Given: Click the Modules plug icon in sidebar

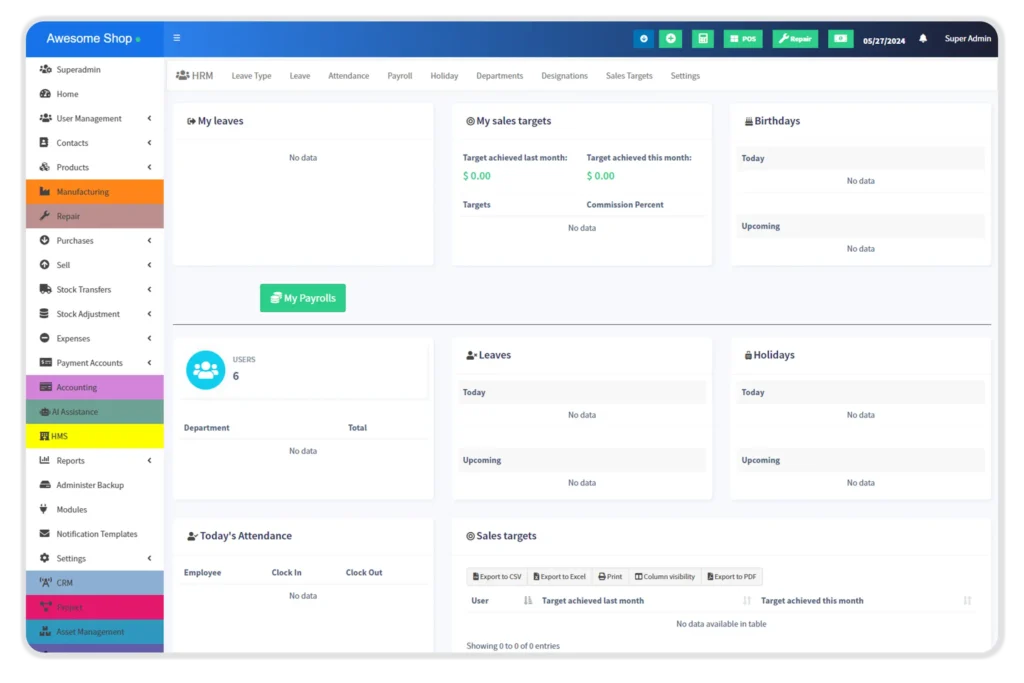Looking at the screenshot, I should pos(45,510).
